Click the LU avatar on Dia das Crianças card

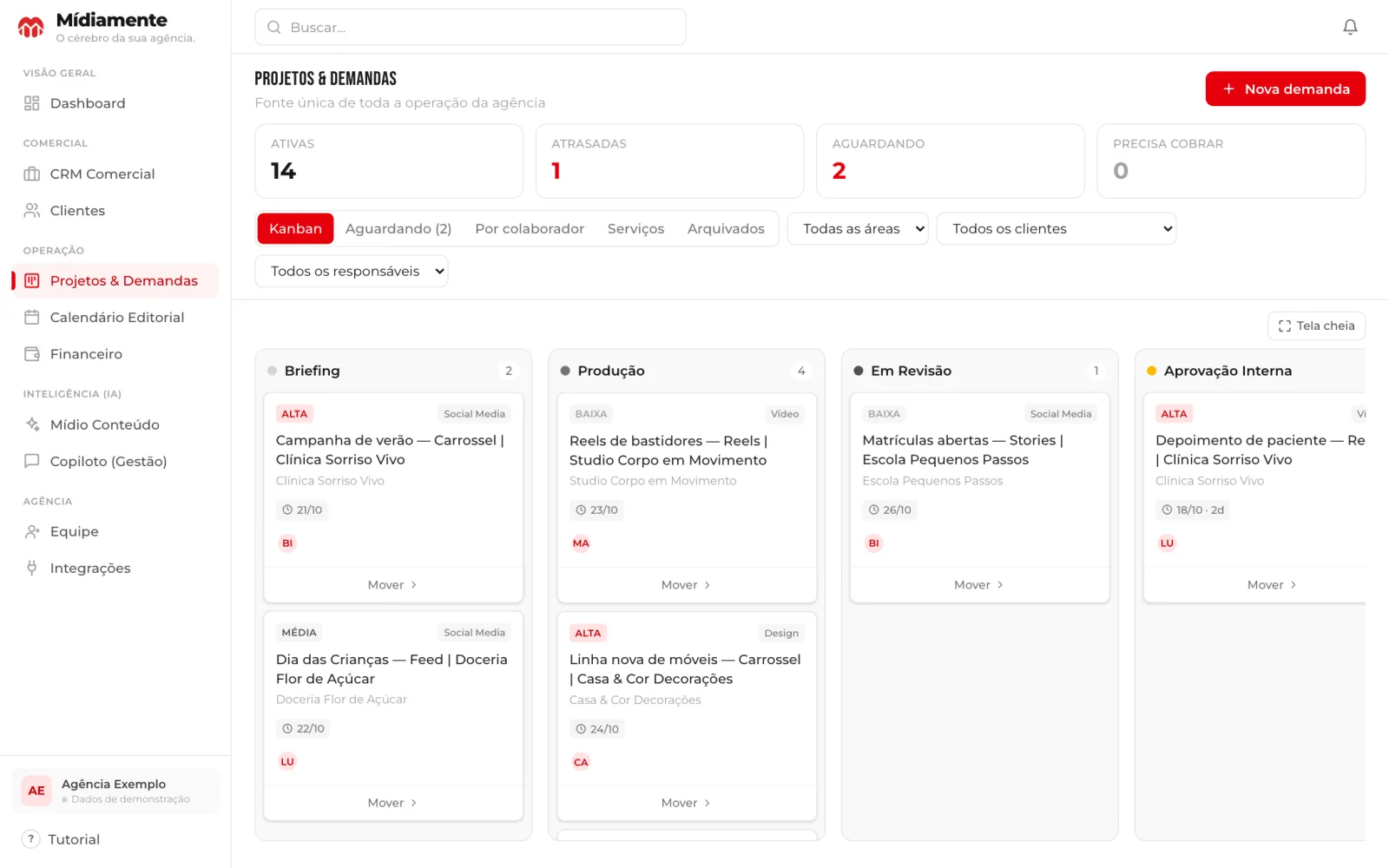coord(287,761)
